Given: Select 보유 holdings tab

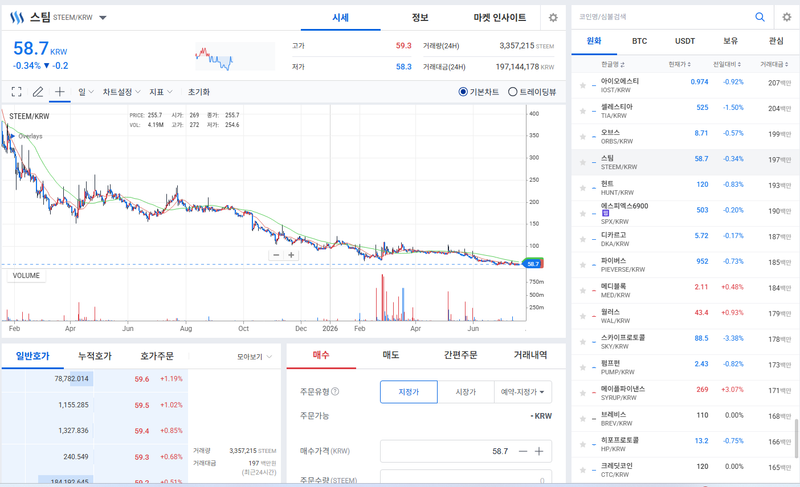Looking at the screenshot, I should pyautogui.click(x=731, y=41).
